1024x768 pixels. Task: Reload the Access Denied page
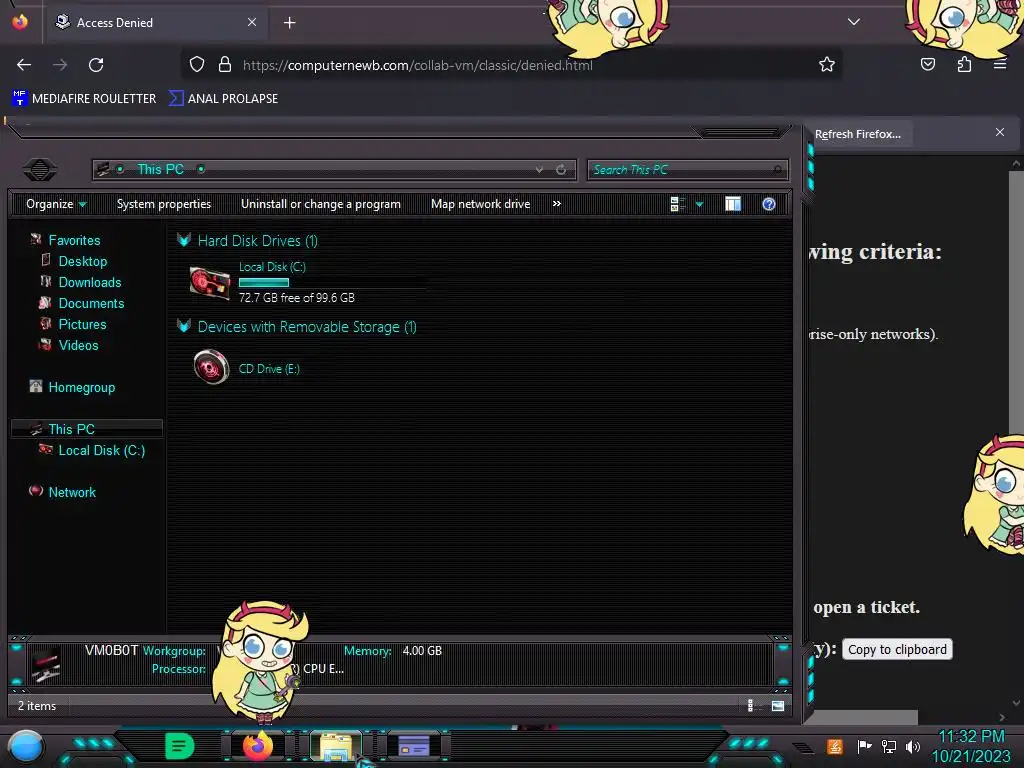tap(96, 65)
